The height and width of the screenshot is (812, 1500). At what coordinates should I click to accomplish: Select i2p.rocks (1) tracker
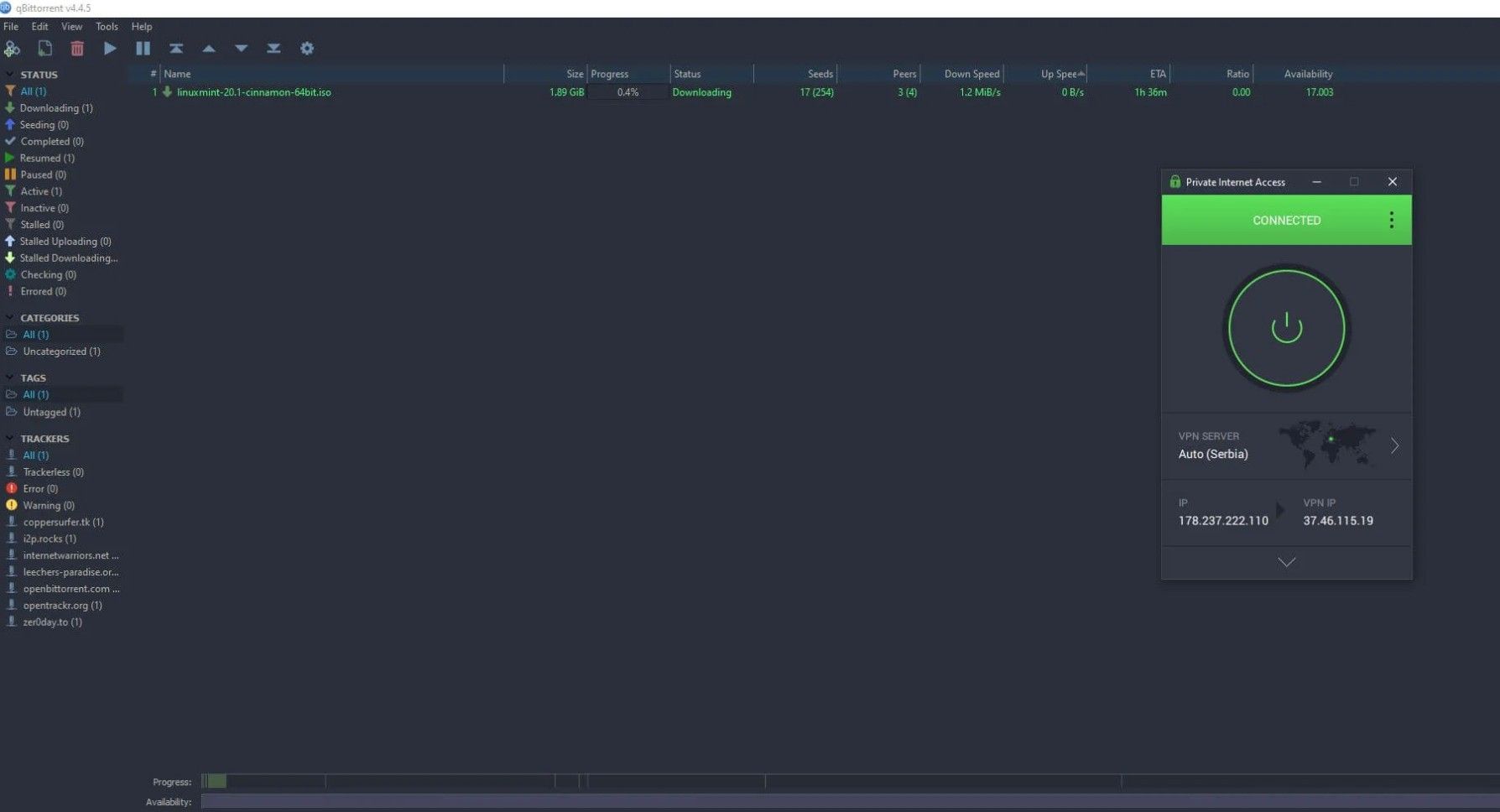49,539
